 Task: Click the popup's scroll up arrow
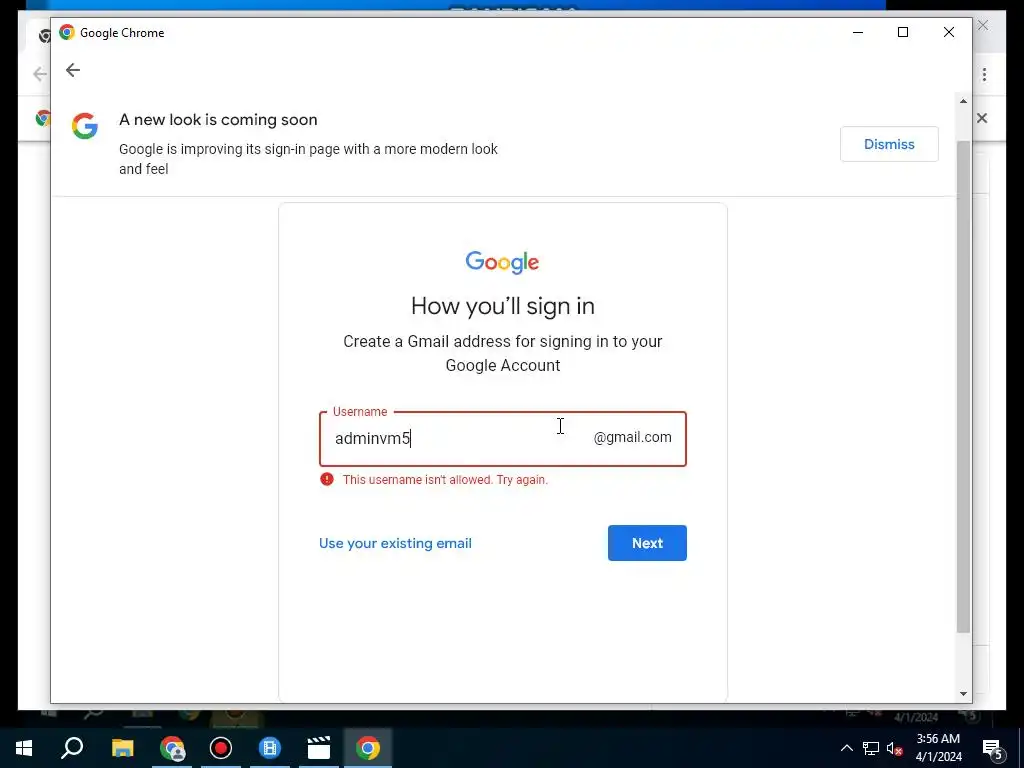(x=963, y=101)
